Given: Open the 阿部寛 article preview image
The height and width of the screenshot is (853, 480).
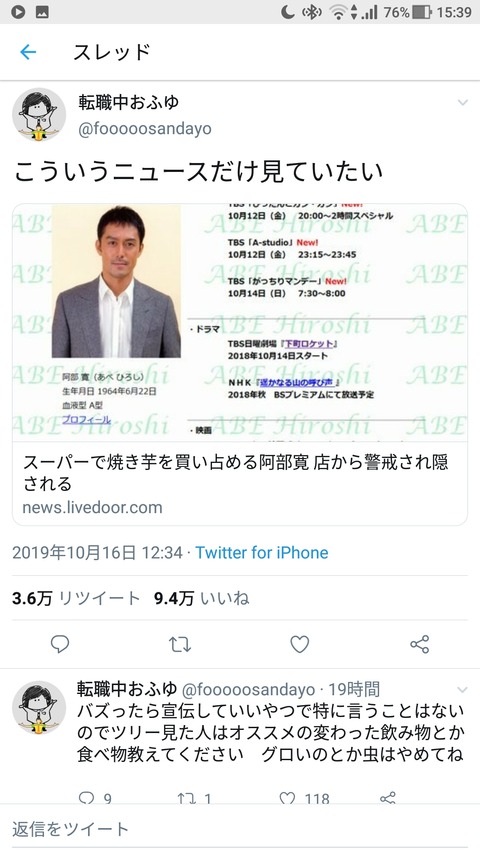Looking at the screenshot, I should pos(240,322).
